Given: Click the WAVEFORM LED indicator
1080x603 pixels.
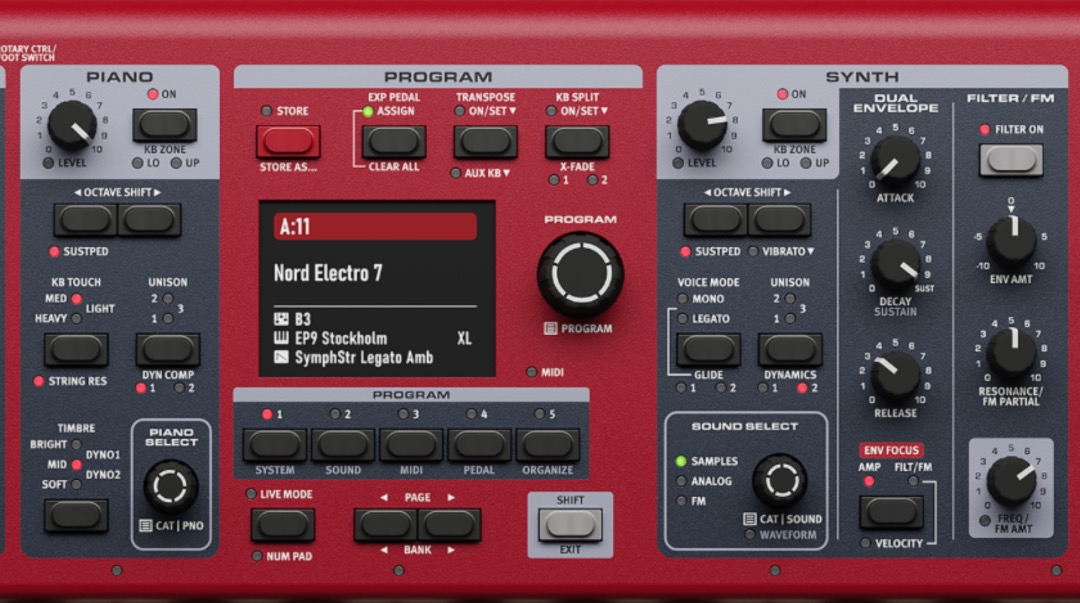Looking at the screenshot, I should [x=749, y=535].
